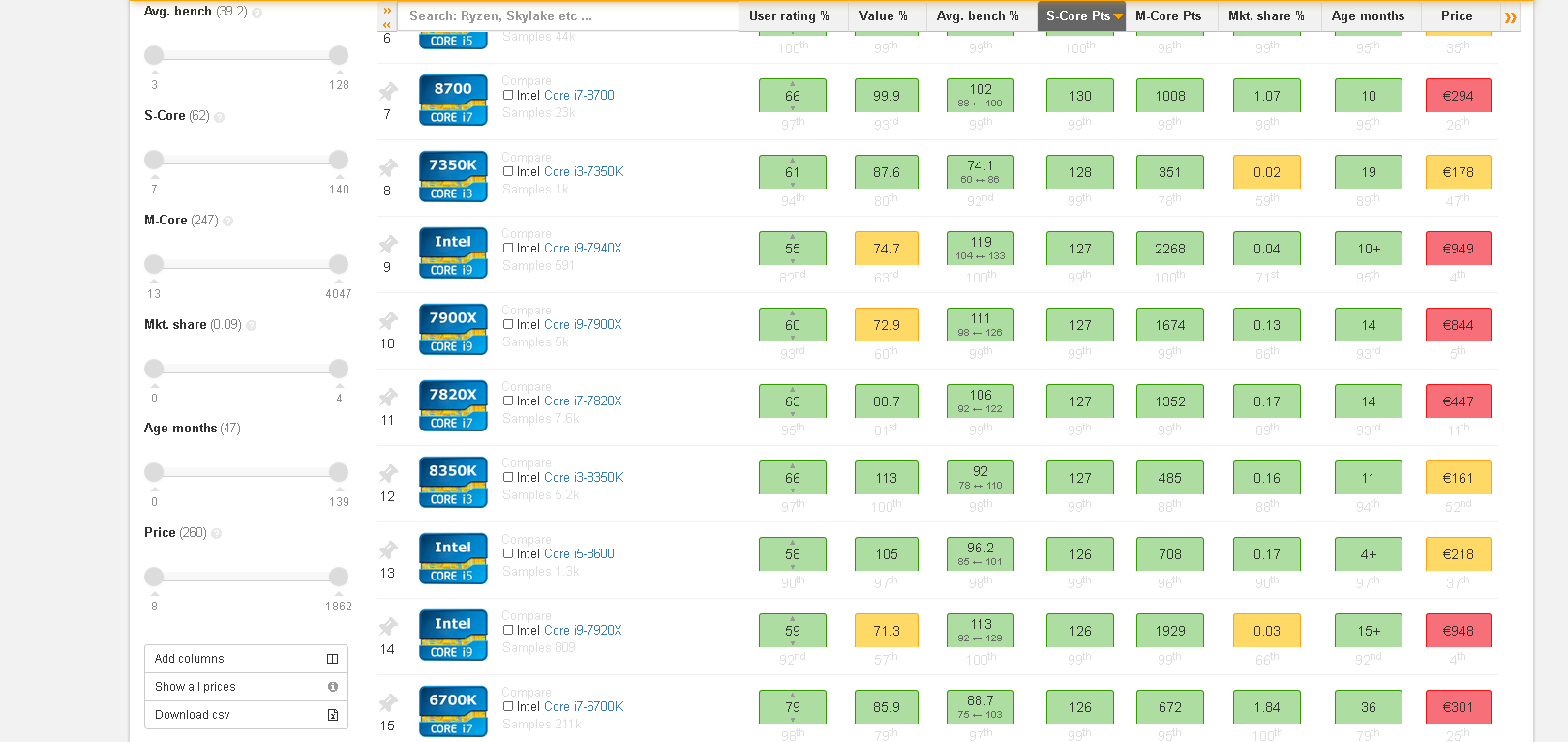Sort table by Age months column
Image resolution: width=1568 pixels, height=742 pixels.
click(x=1368, y=16)
